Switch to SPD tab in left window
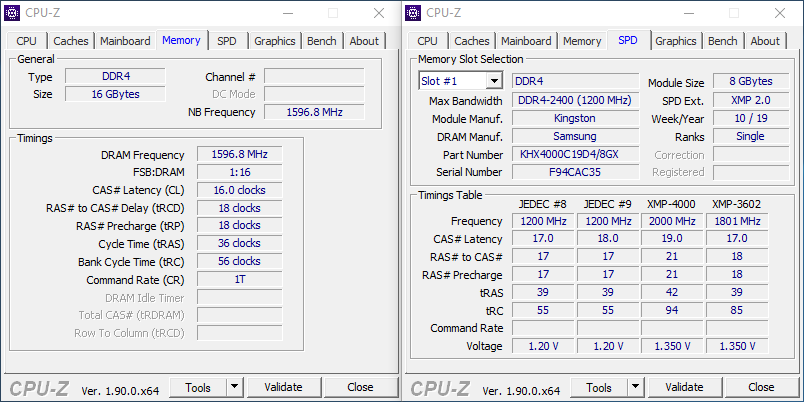 [227, 41]
